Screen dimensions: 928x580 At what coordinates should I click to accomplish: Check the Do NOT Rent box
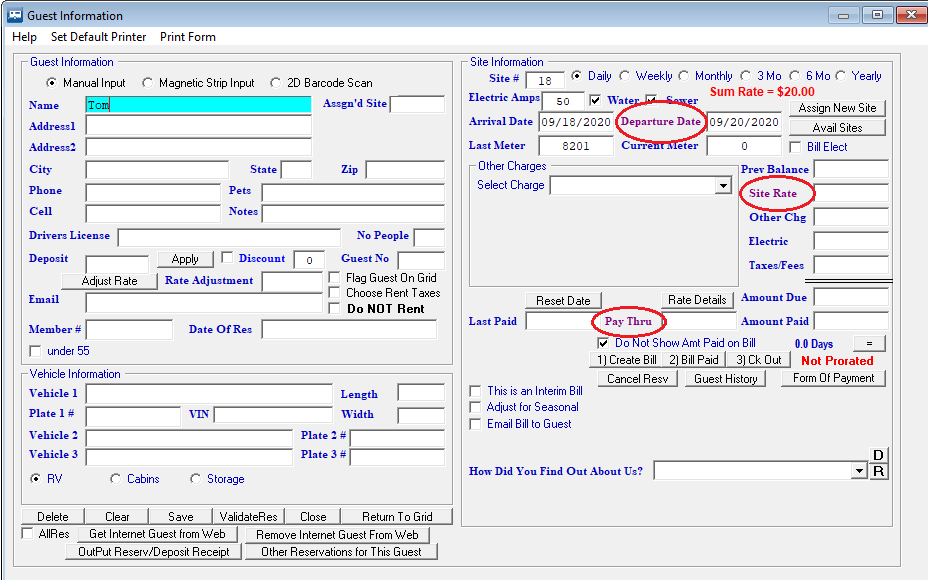(x=334, y=308)
